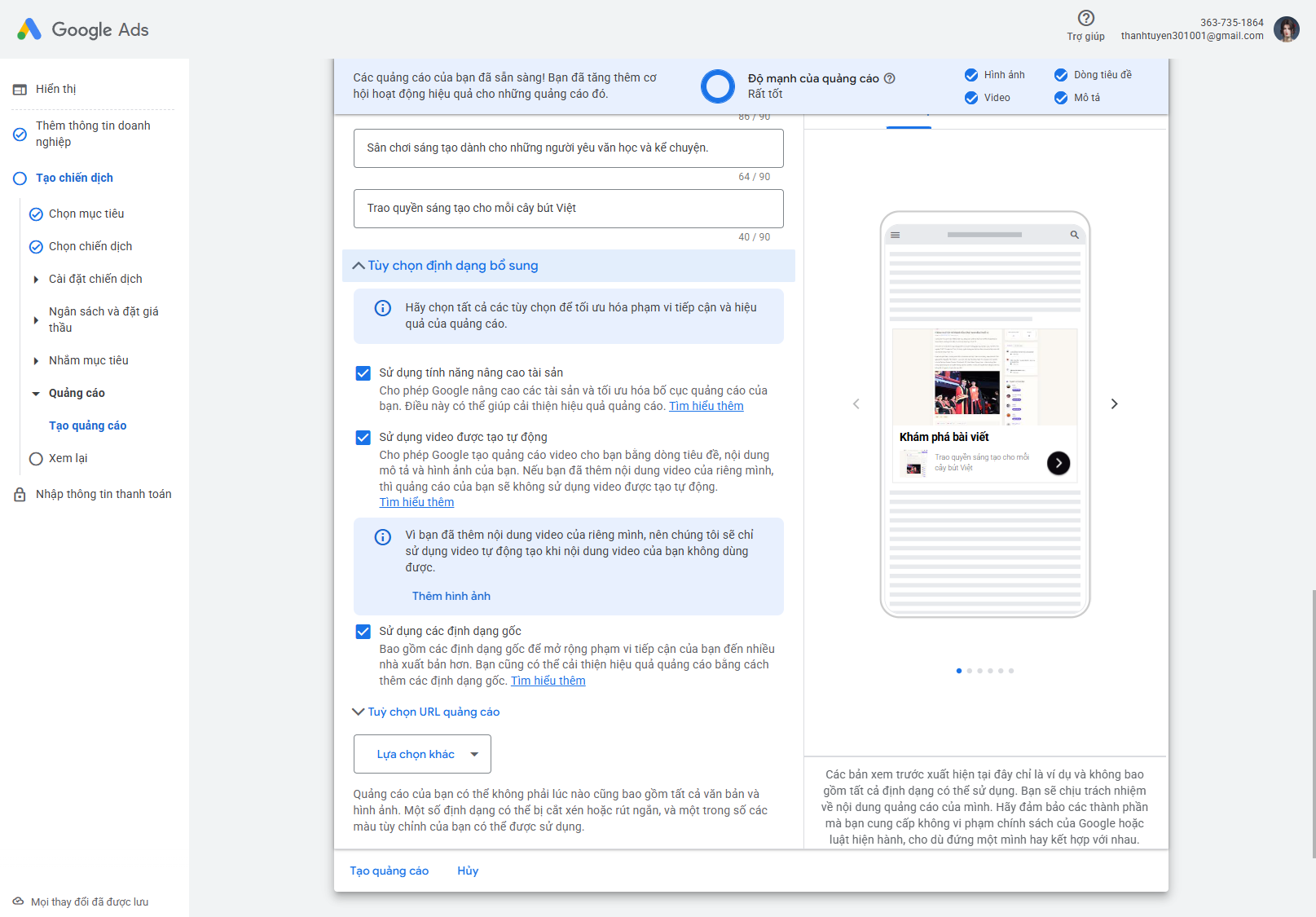Image resolution: width=1316 pixels, height=917 pixels.
Task: Open Tìm hiểu thêm link for asset enhancement
Action: point(706,406)
